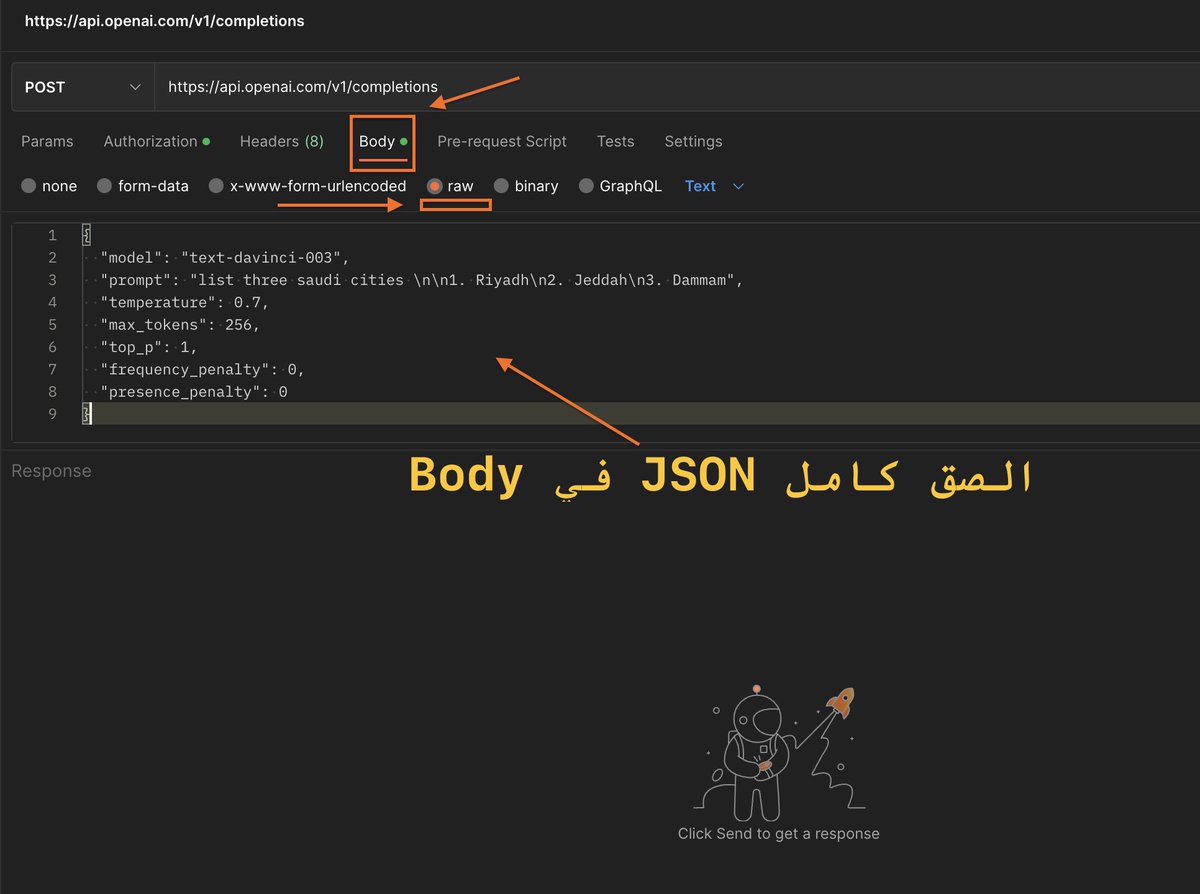Switch to the Params tab

tap(47, 141)
